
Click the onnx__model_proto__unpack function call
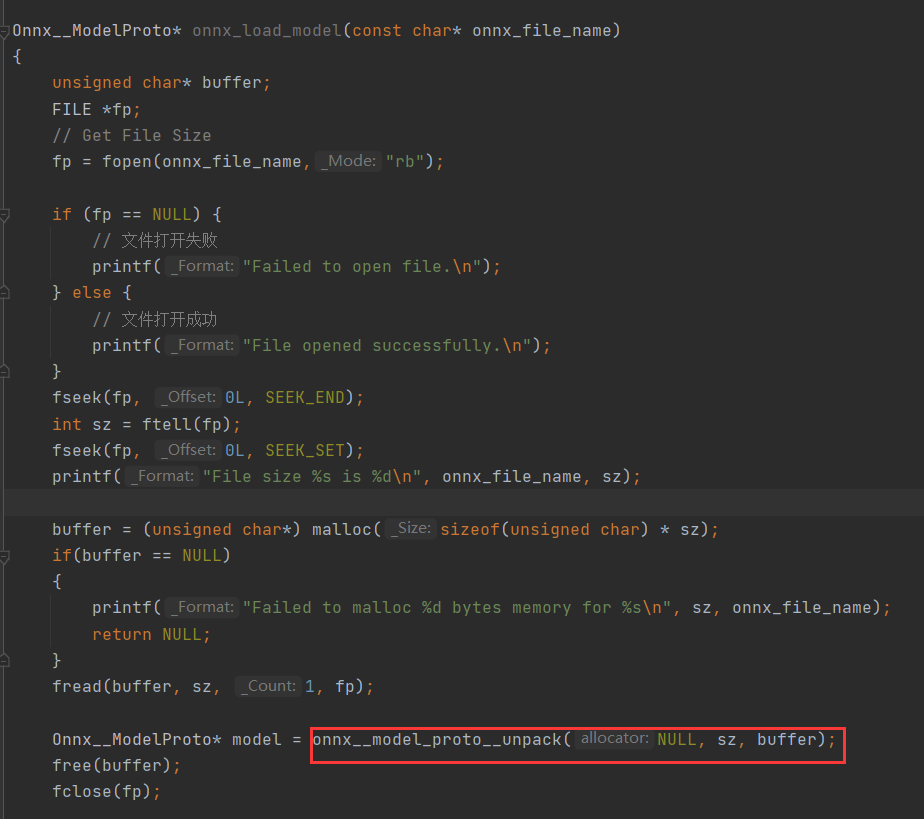pos(437,739)
